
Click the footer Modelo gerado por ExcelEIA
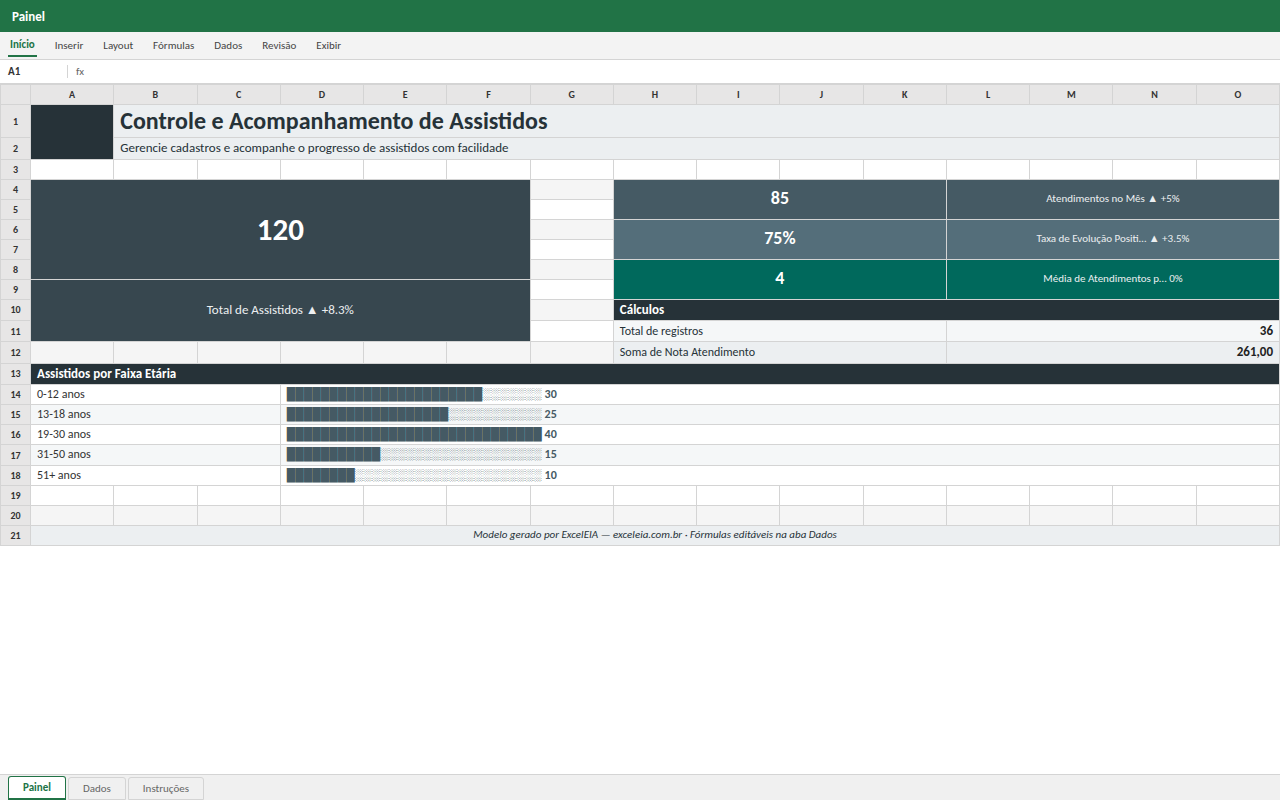point(655,535)
